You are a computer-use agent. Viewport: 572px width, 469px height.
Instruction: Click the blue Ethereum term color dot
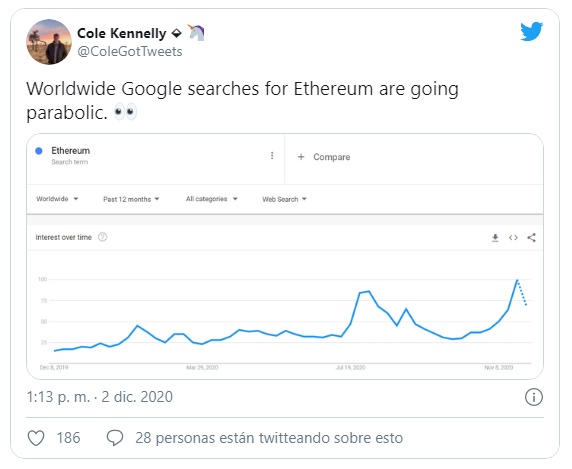39,151
